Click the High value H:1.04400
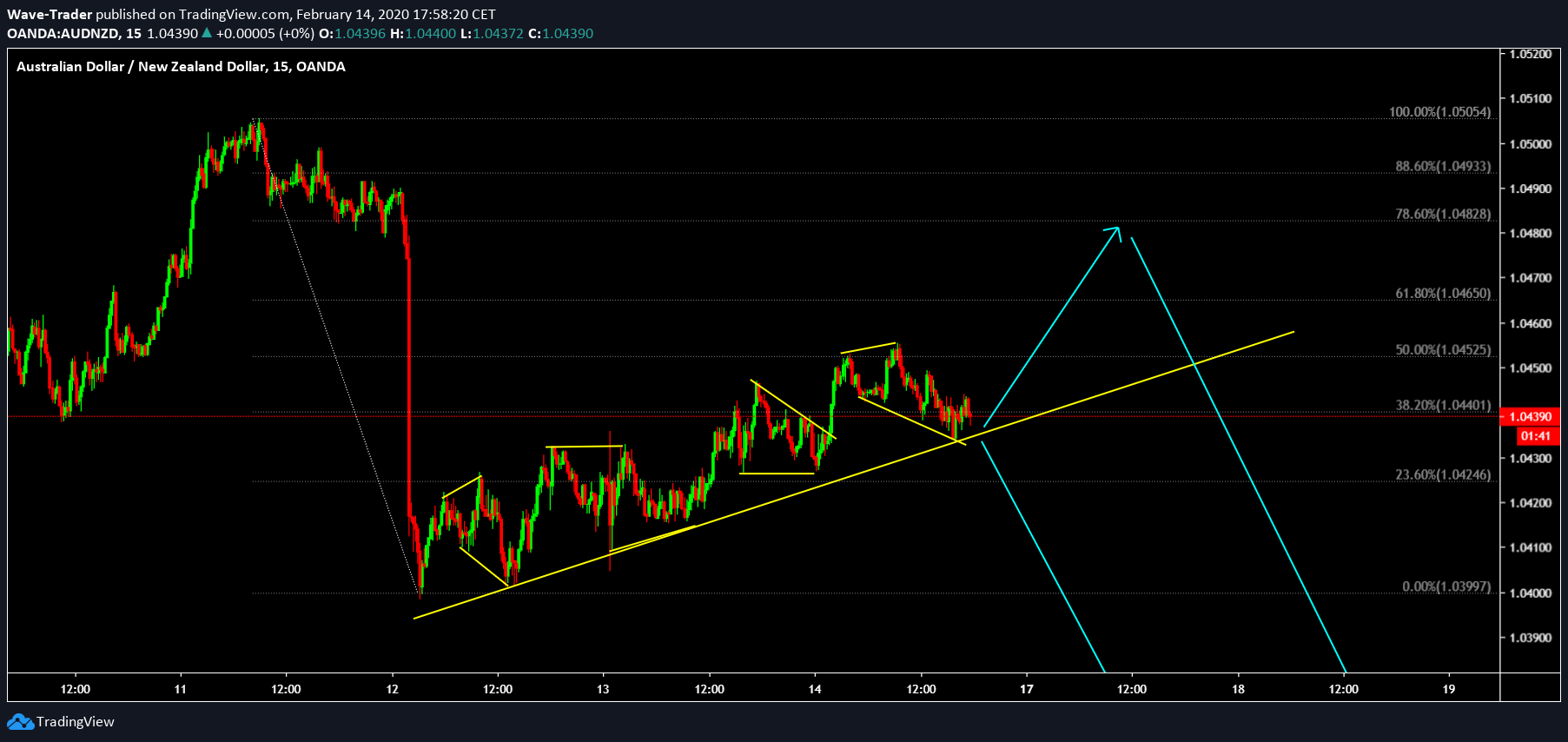 (x=423, y=34)
